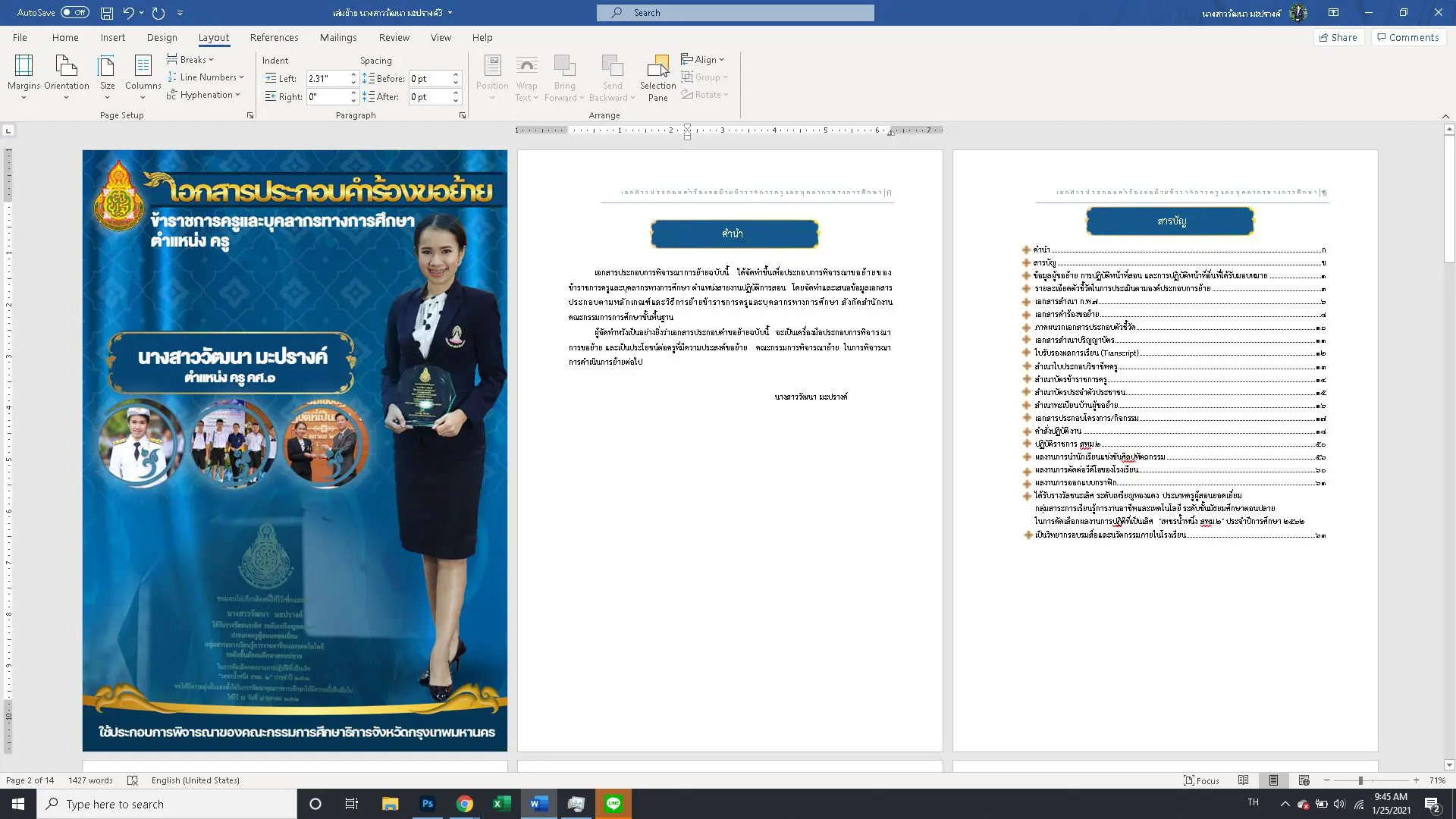The image size is (1456, 819).
Task: Click the Send Backward icon
Action: pyautogui.click(x=612, y=65)
